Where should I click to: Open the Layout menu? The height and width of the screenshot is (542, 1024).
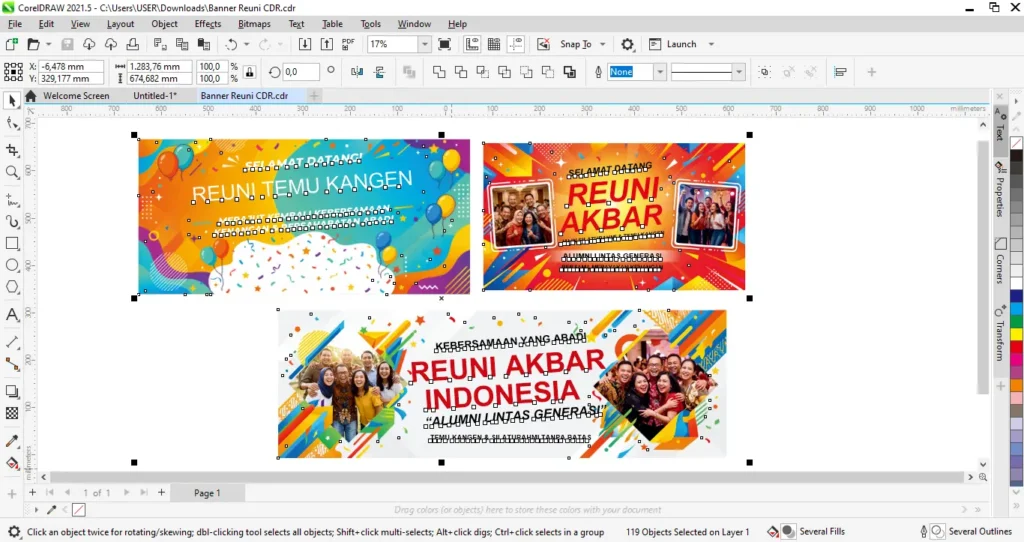click(120, 24)
